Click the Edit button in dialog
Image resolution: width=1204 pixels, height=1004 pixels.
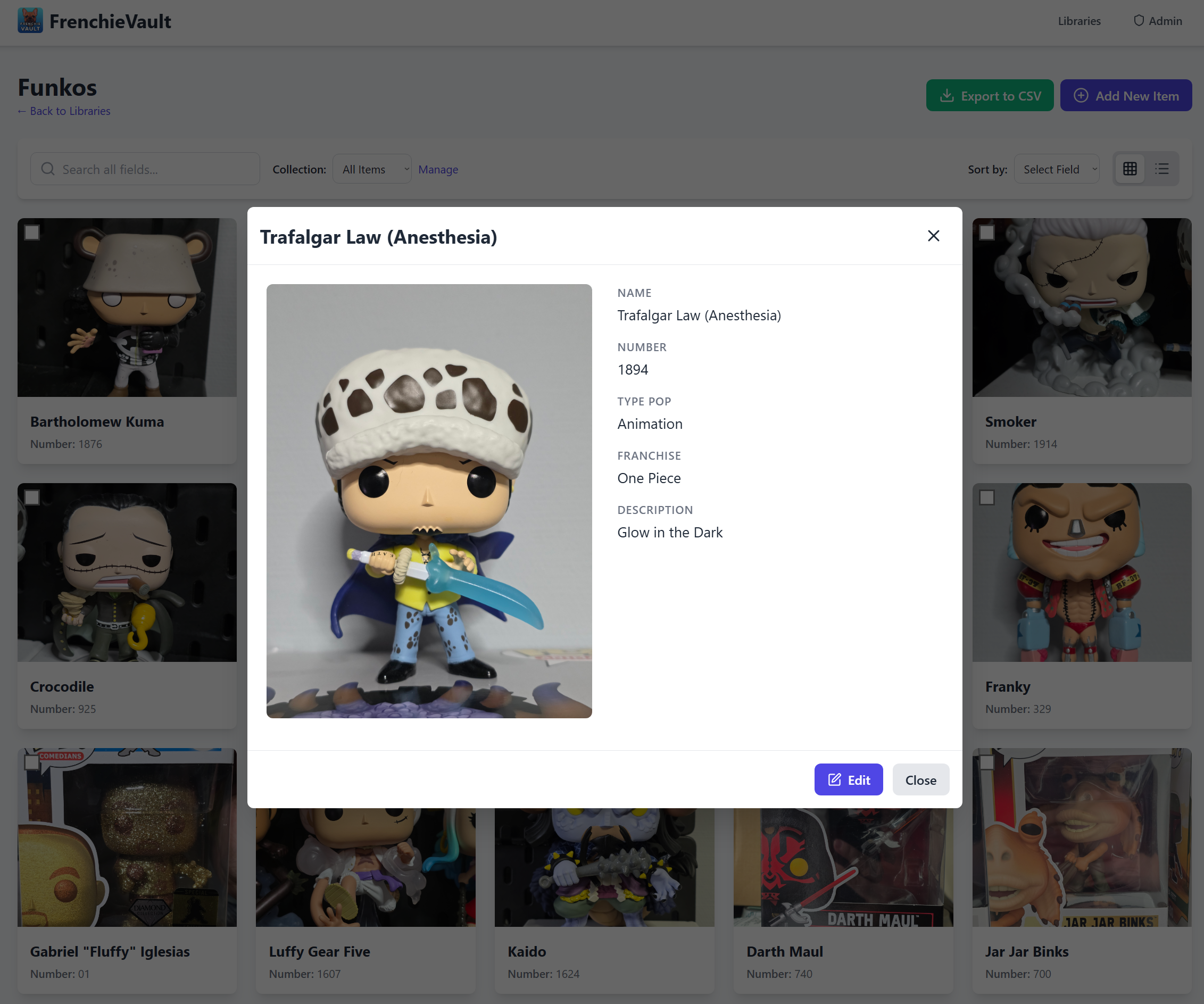click(x=849, y=780)
